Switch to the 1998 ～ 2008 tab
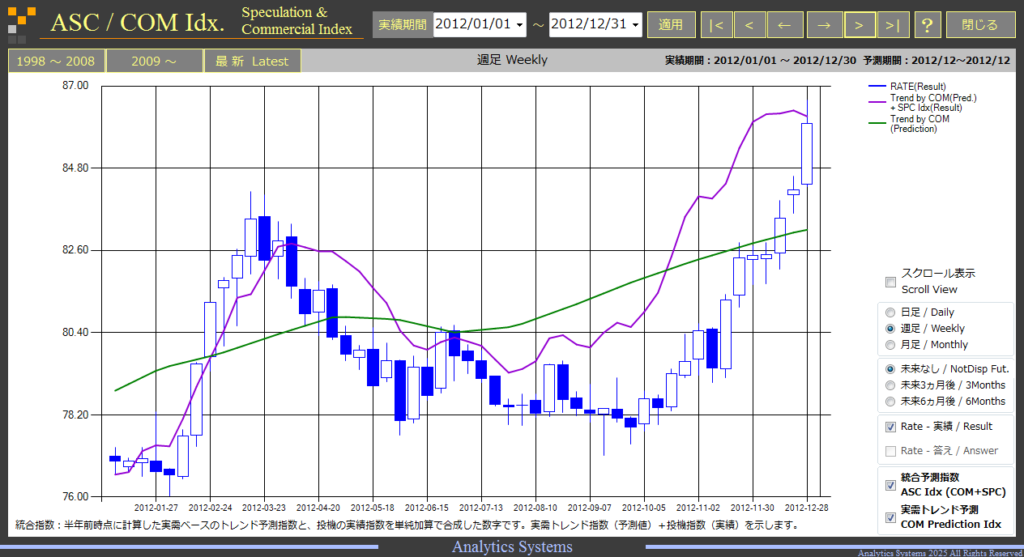Viewport: 1024px width, 557px height. tap(56, 61)
